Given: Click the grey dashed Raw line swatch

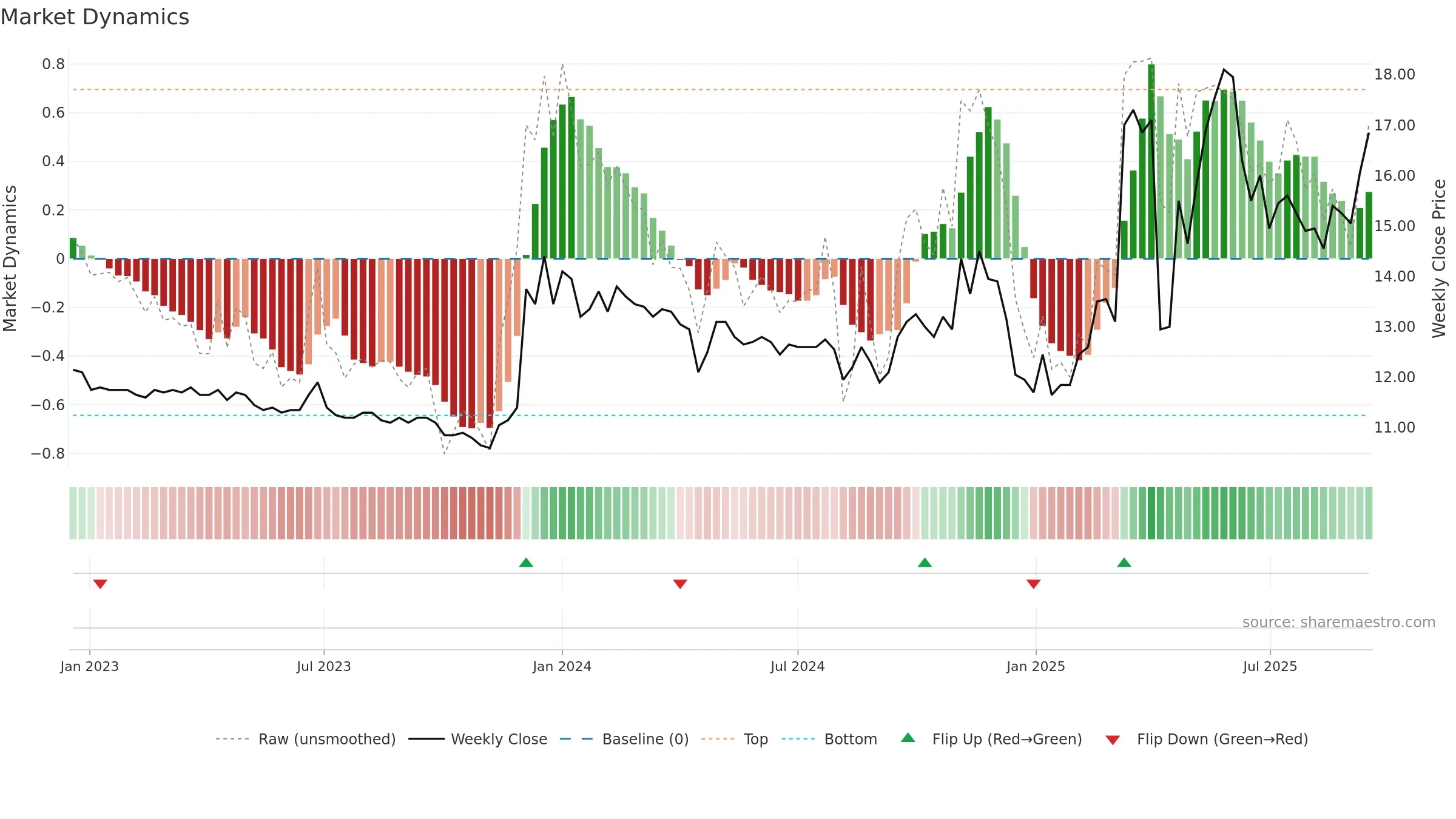Looking at the screenshot, I should (232, 739).
